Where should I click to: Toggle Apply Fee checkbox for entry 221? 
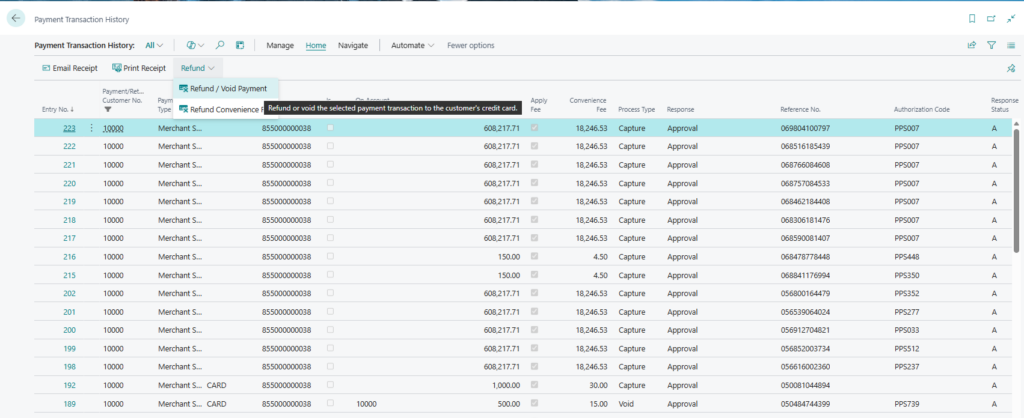[535, 165]
